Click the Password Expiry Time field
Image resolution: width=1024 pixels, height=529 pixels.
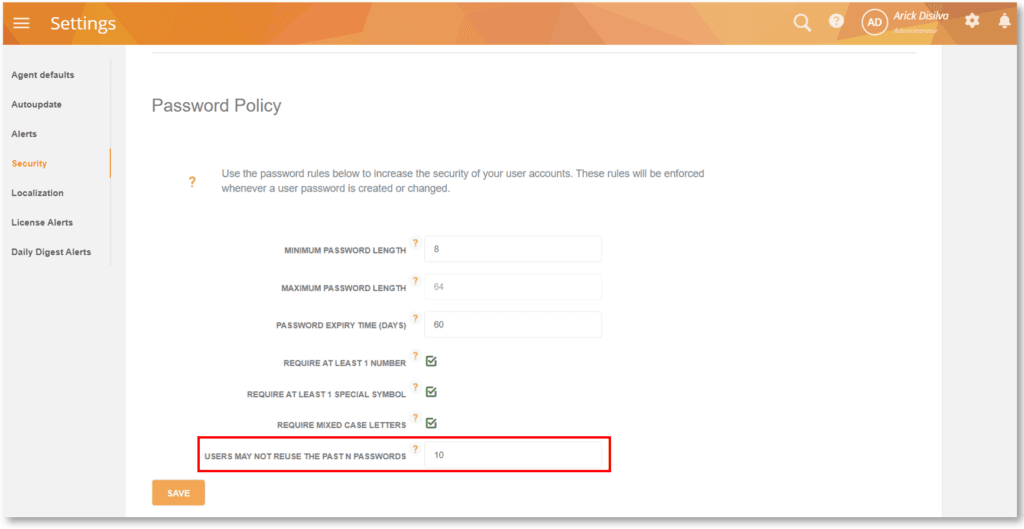[x=513, y=325]
